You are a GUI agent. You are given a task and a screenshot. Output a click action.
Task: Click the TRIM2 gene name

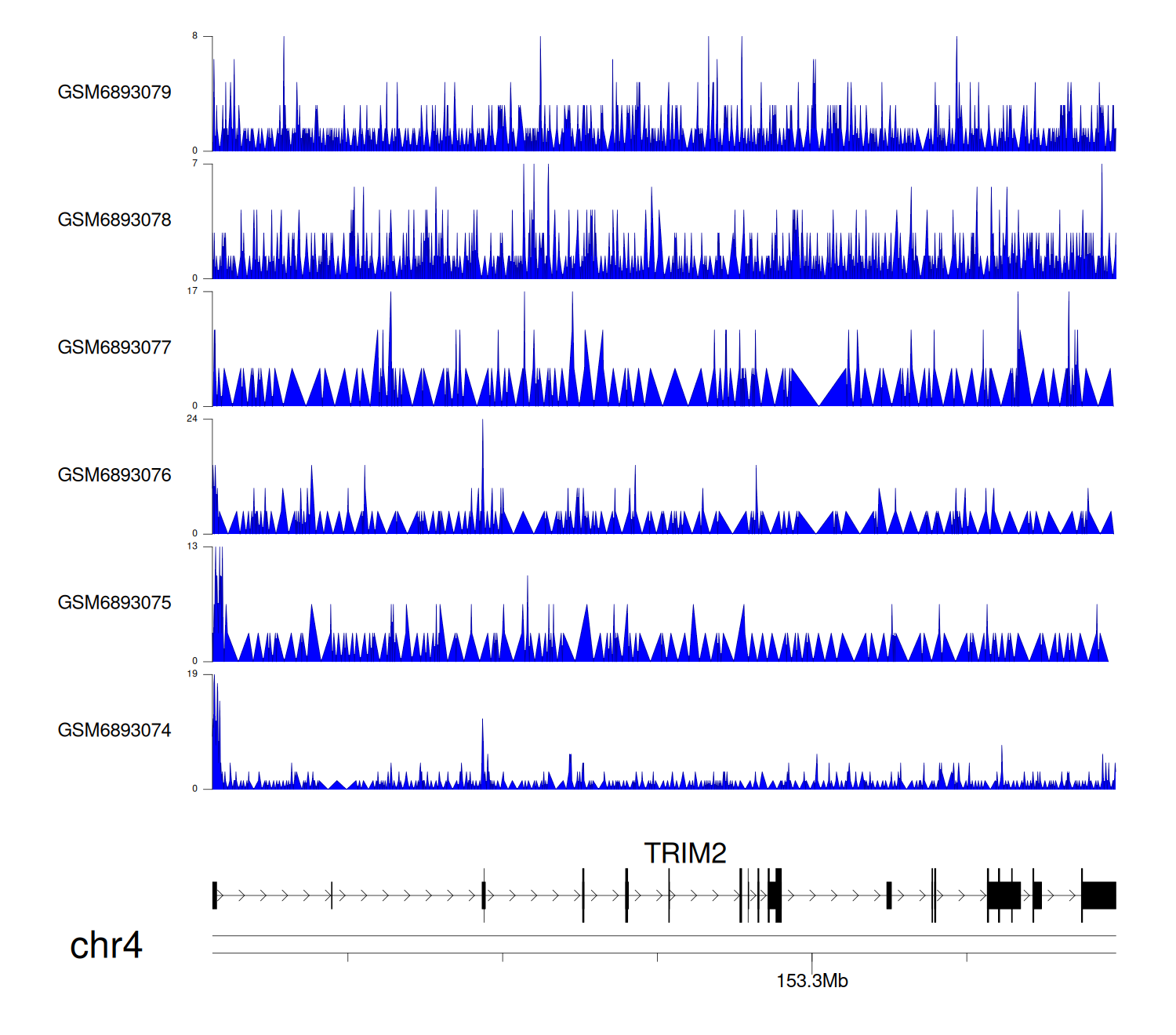click(x=684, y=853)
